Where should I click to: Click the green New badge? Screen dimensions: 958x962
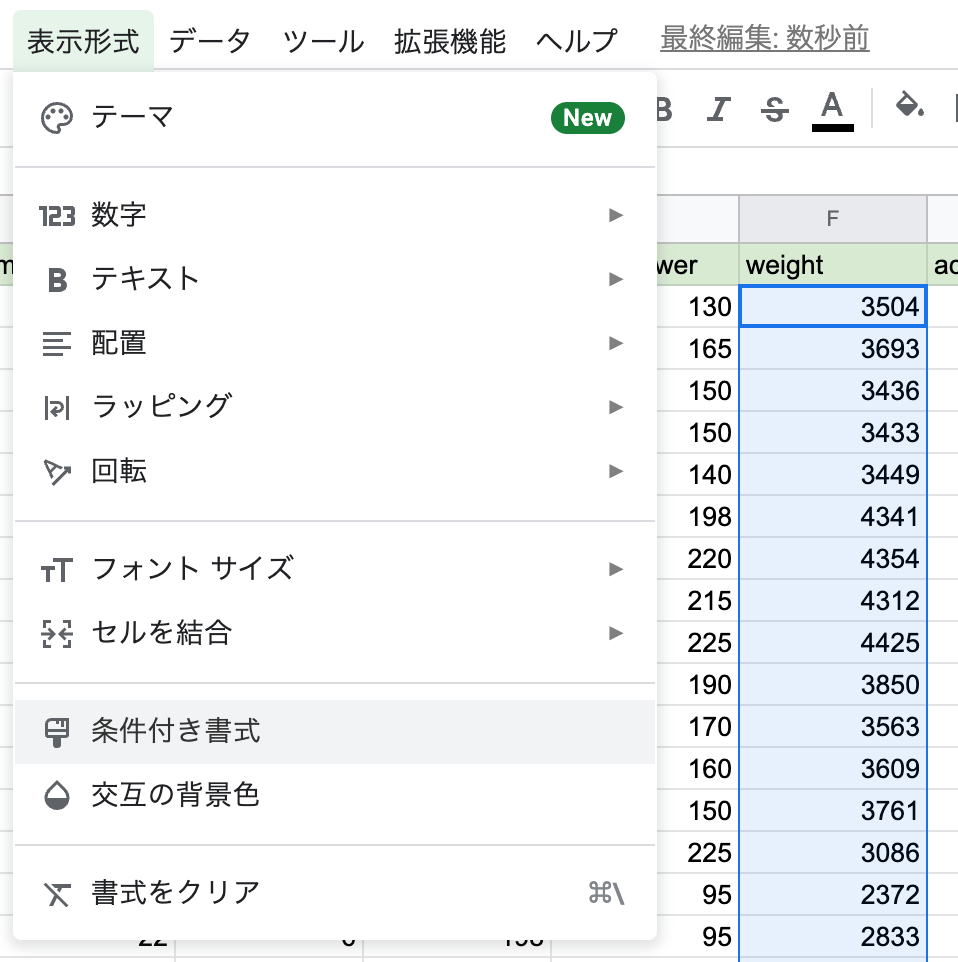click(587, 118)
